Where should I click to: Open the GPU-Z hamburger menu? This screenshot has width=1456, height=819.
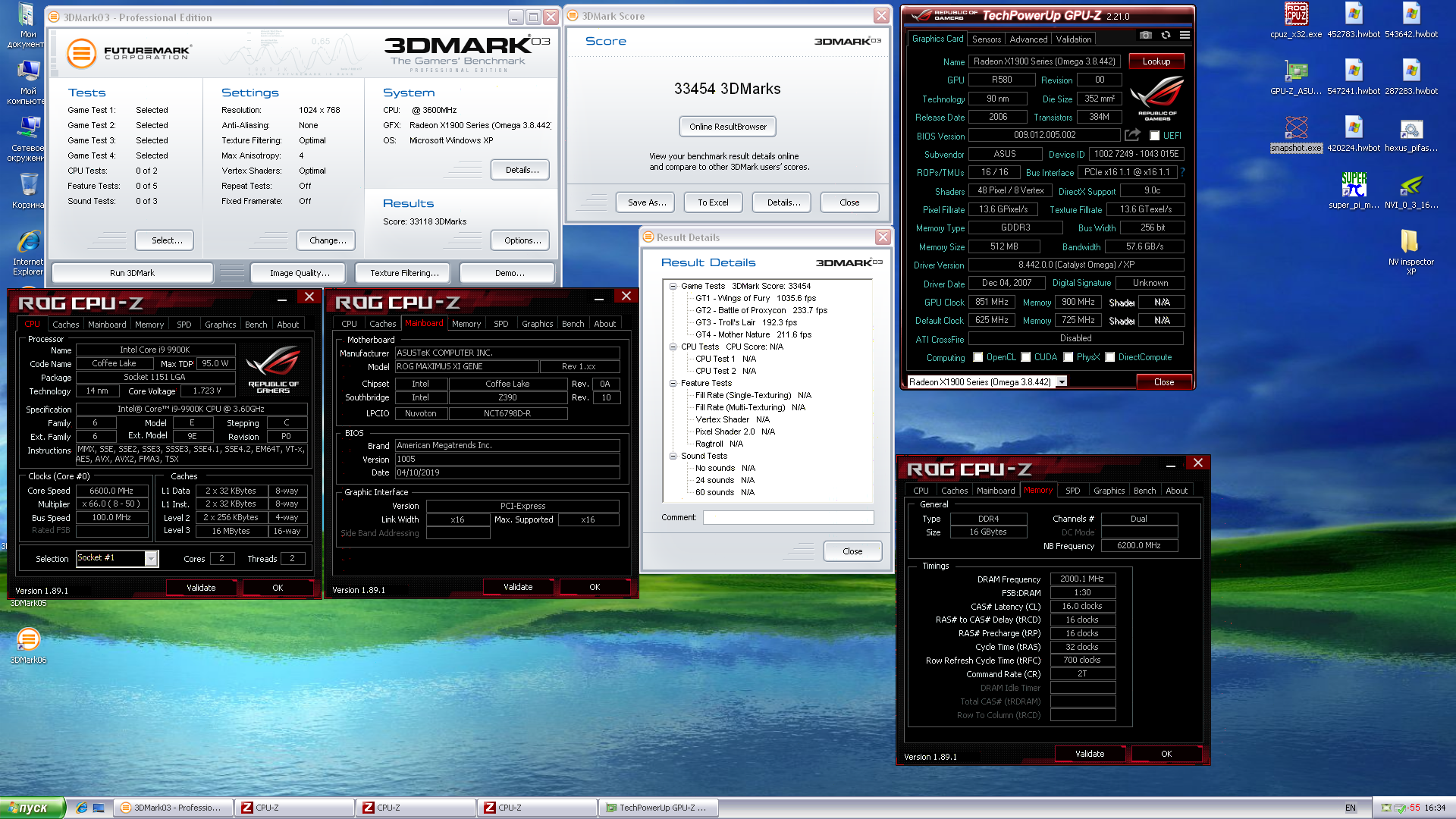[x=1185, y=36]
